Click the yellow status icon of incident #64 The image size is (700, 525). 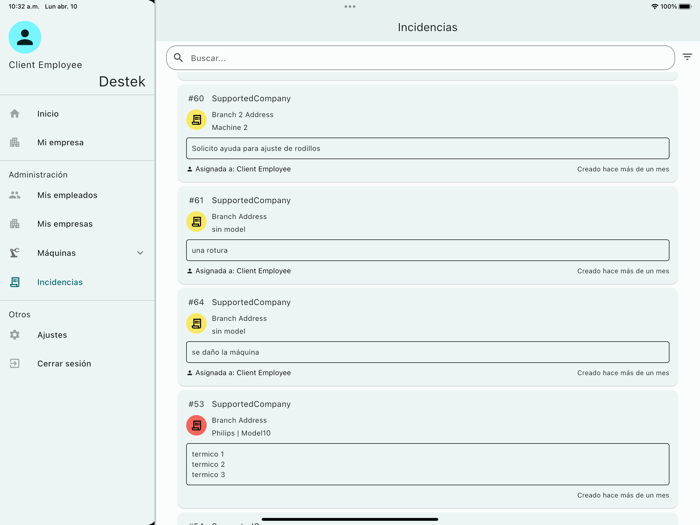click(196, 324)
